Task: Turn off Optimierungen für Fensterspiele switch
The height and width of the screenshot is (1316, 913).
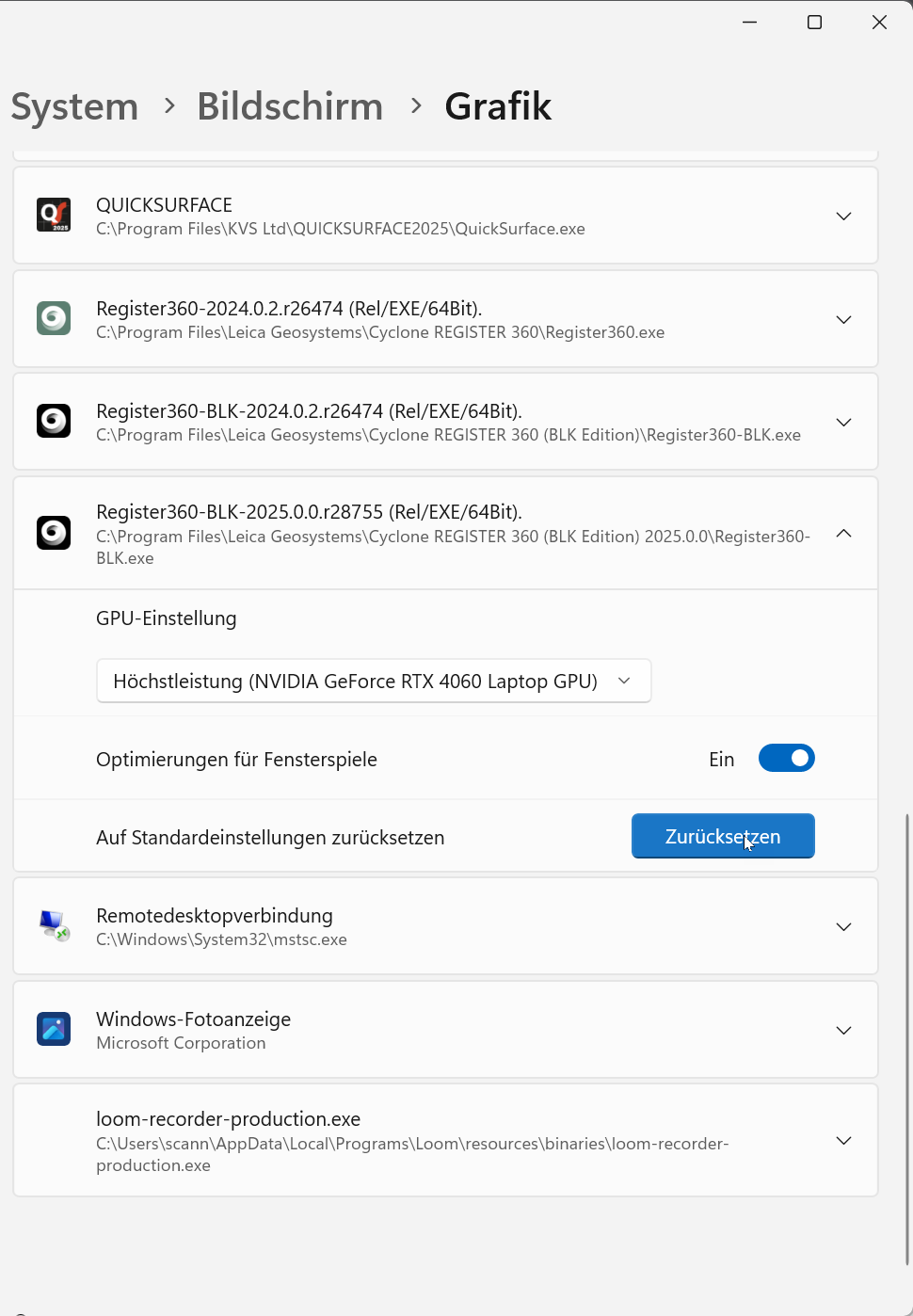Action: coord(787,759)
